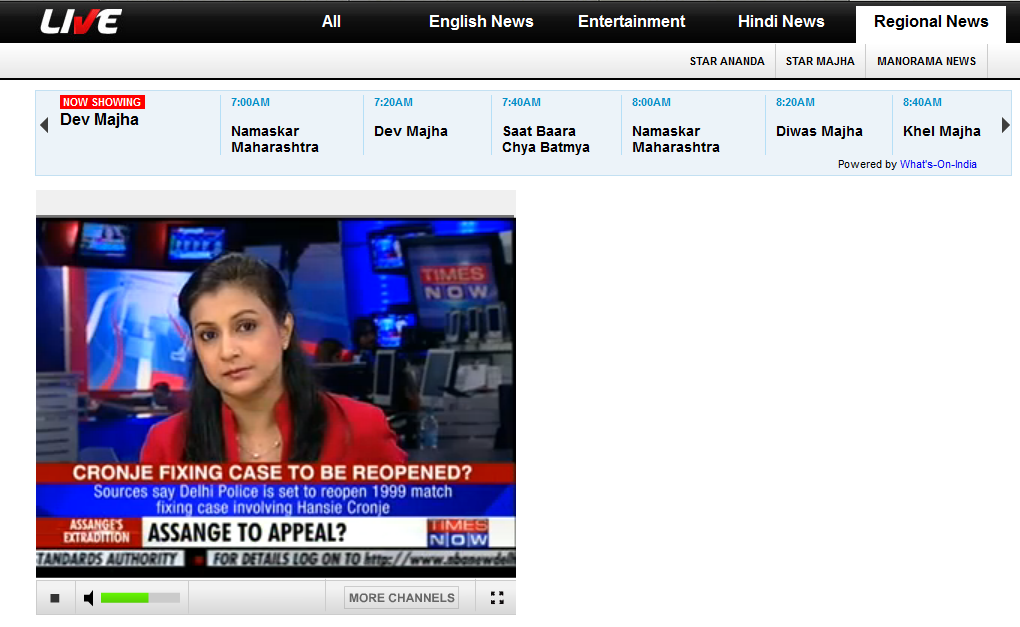Screen dimensions: 1020x627
Task: Open the Entertainment tab
Action: click(632, 21)
